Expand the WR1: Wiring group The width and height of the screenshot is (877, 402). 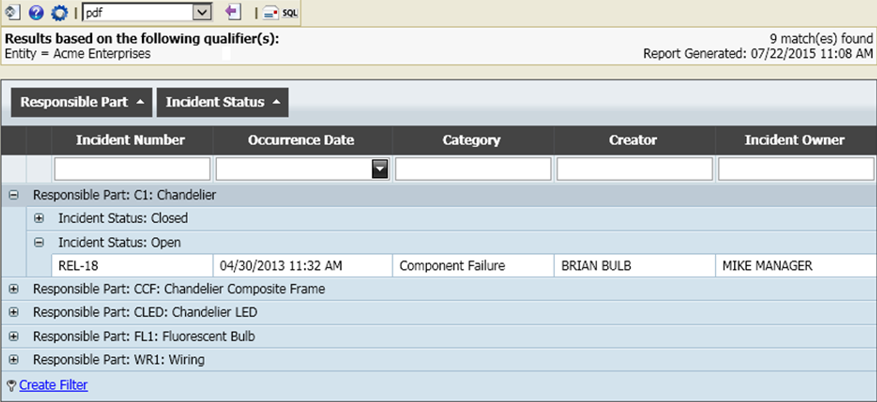coord(14,359)
